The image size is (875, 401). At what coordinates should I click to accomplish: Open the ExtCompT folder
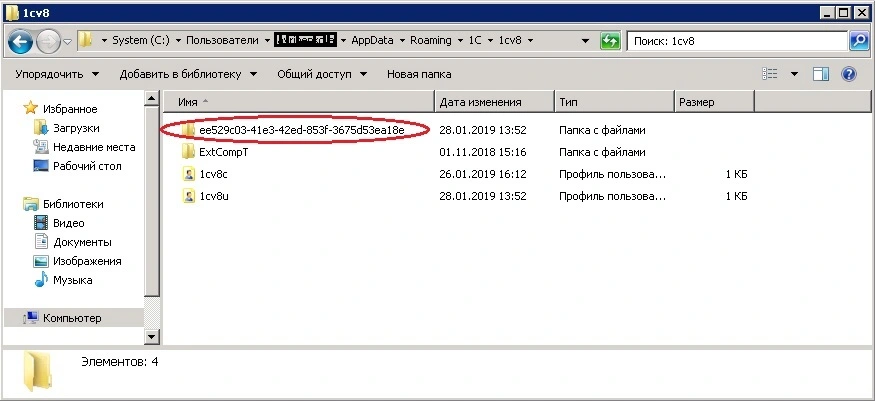(x=222, y=152)
